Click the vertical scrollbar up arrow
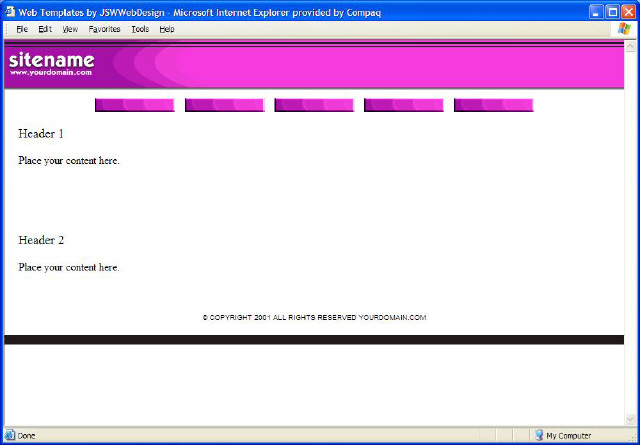The image size is (640, 445). point(630,46)
